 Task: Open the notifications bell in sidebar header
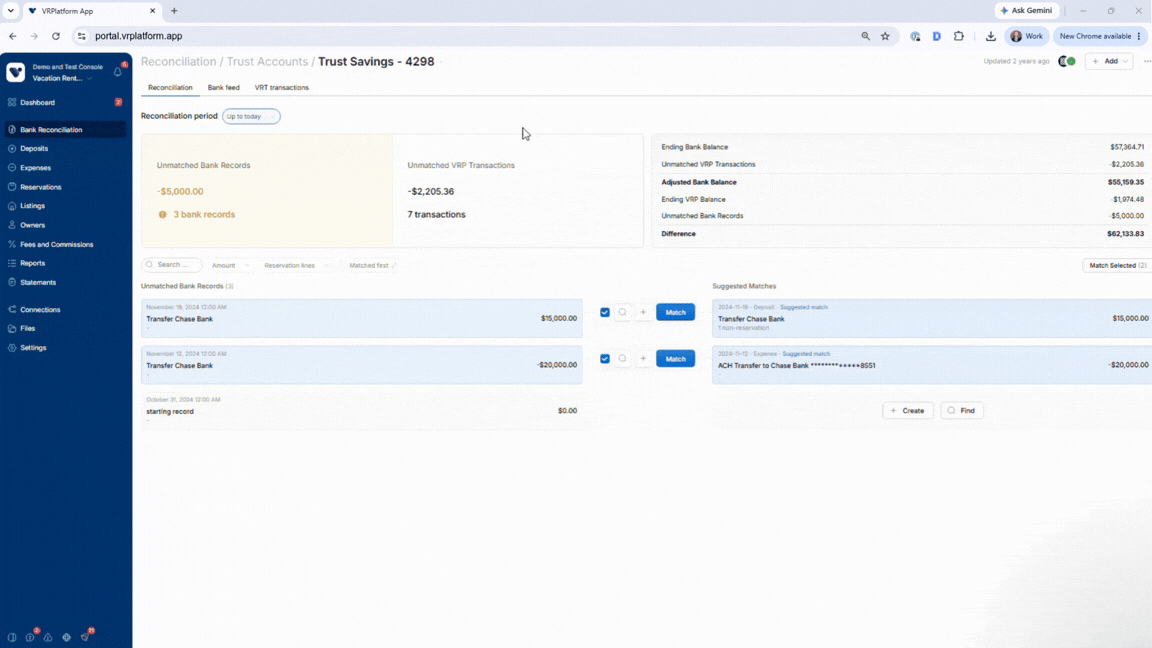coord(118,71)
